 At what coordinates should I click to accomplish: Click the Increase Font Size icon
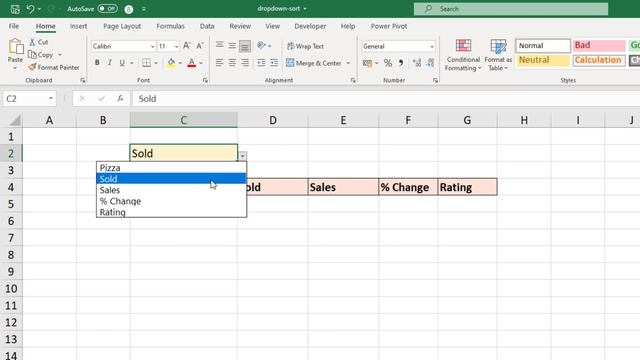(187, 46)
